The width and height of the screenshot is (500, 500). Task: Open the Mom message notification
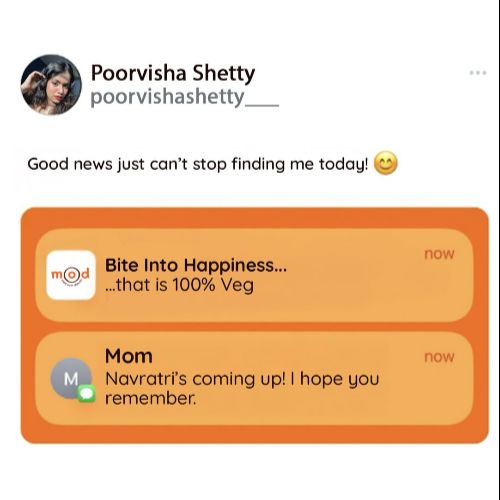tap(254, 379)
